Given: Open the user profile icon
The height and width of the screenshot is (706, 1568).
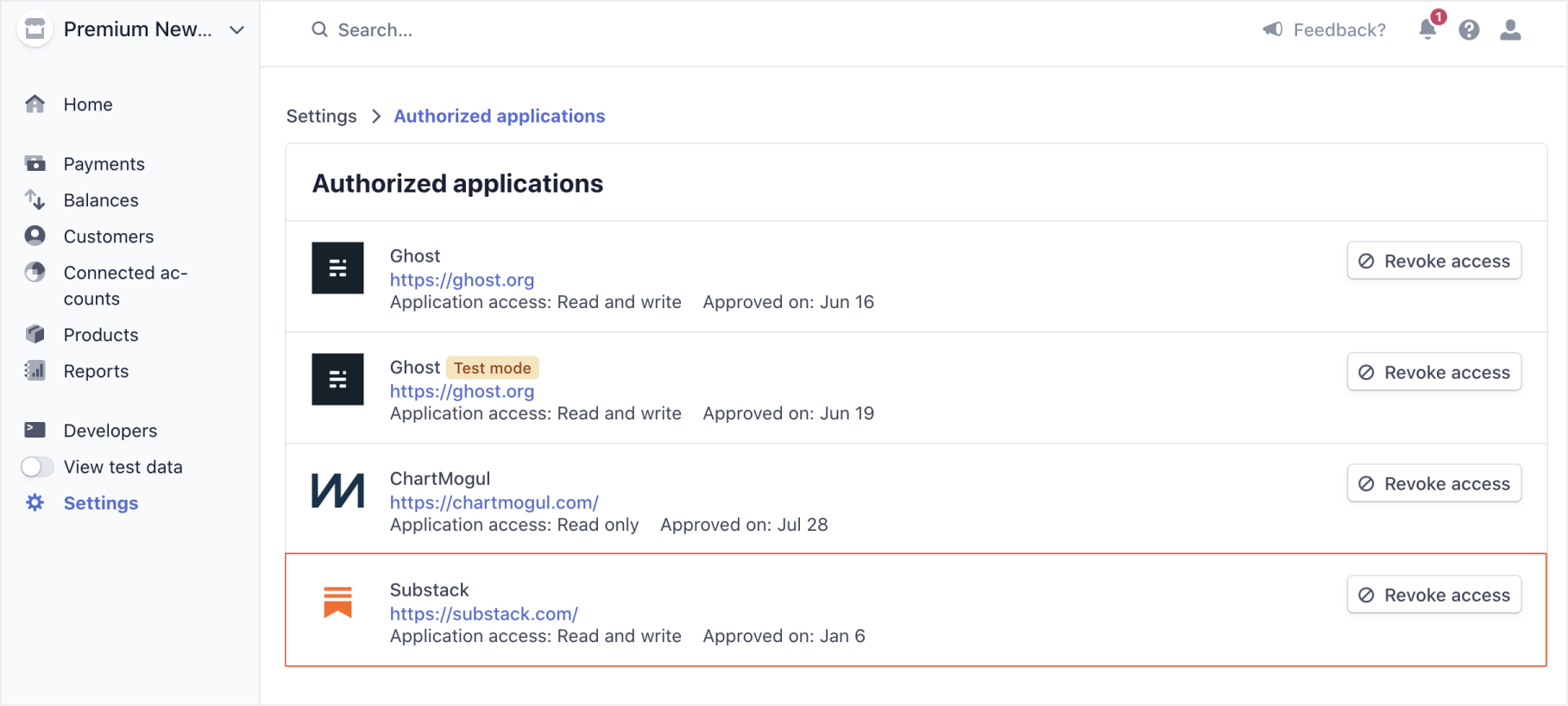Looking at the screenshot, I should (x=1510, y=30).
